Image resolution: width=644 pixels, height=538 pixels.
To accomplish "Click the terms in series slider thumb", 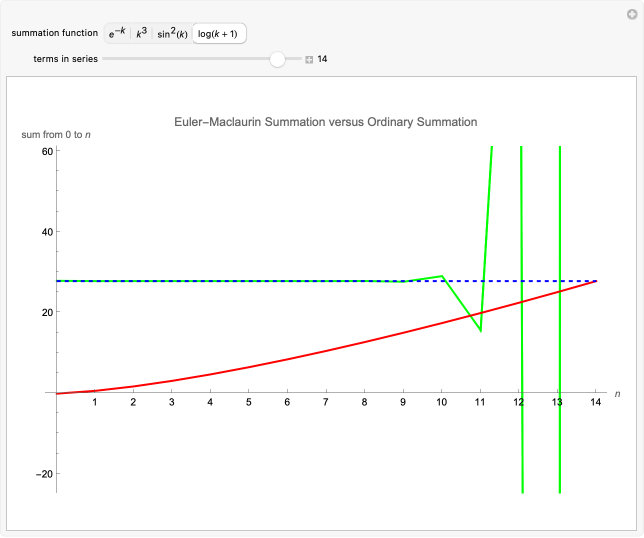I will point(278,59).
